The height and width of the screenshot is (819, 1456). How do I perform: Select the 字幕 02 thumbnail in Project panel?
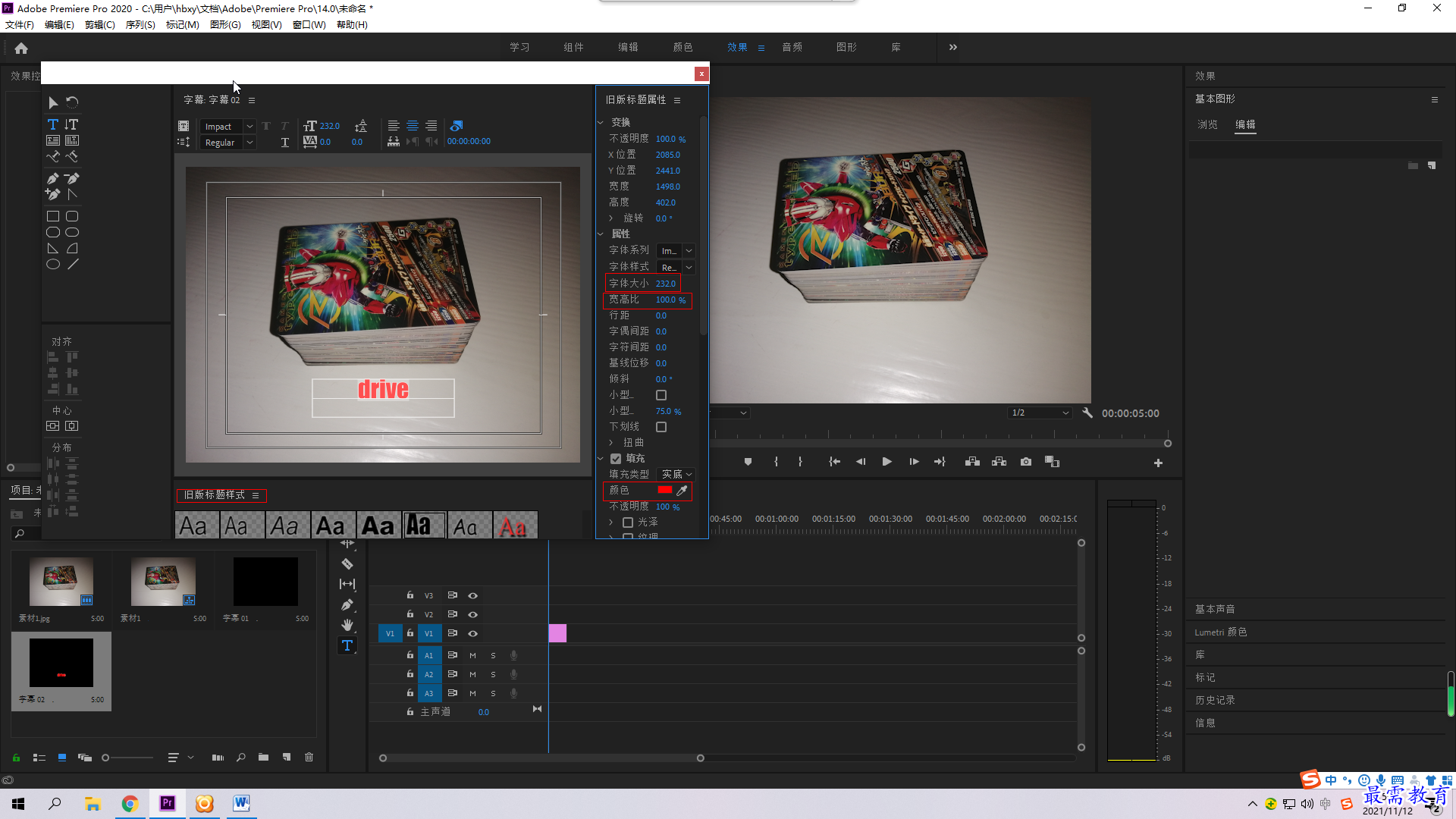[x=61, y=663]
